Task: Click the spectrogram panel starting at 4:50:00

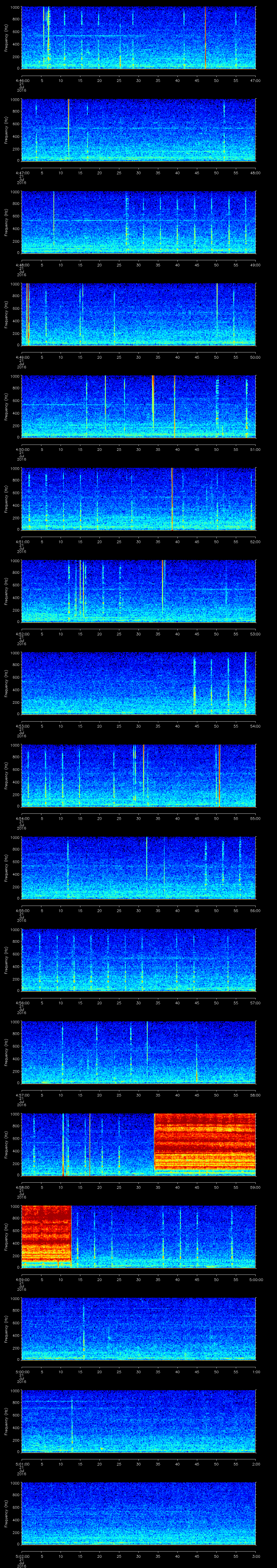Action: click(x=139, y=407)
